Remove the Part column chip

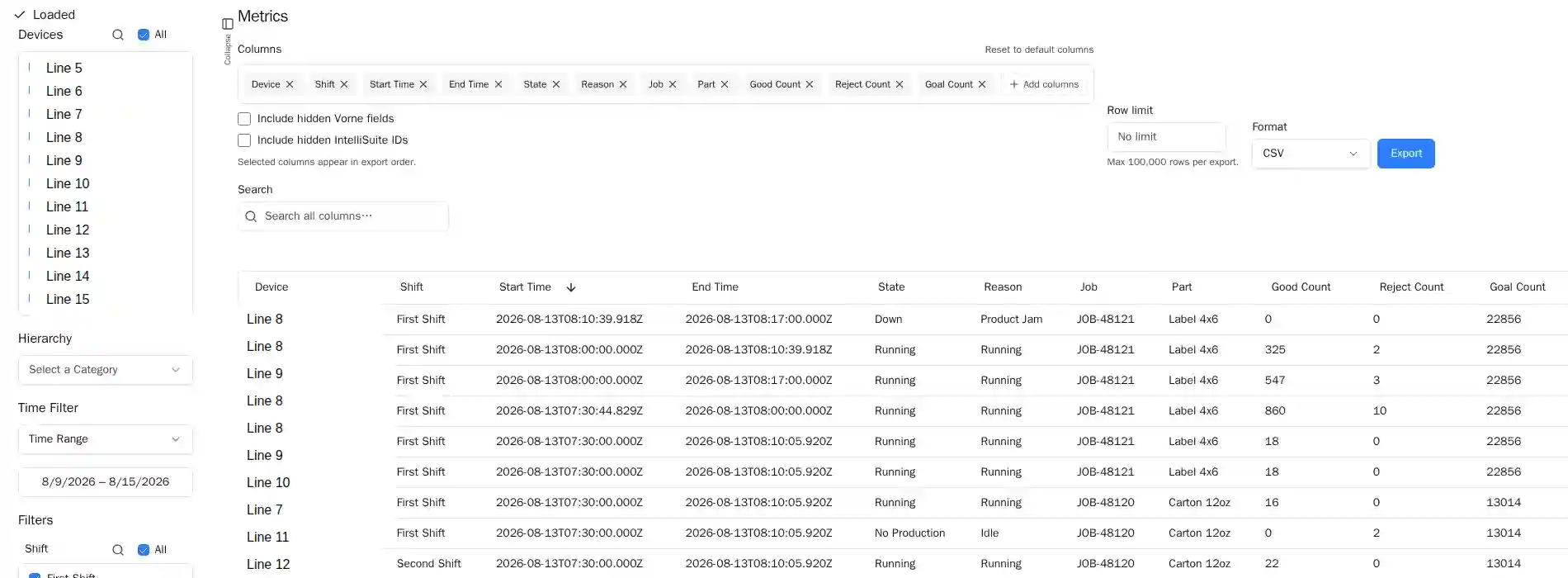(x=725, y=84)
